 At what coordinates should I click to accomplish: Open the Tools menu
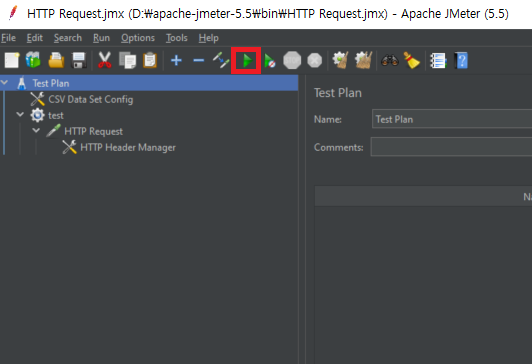click(x=176, y=38)
